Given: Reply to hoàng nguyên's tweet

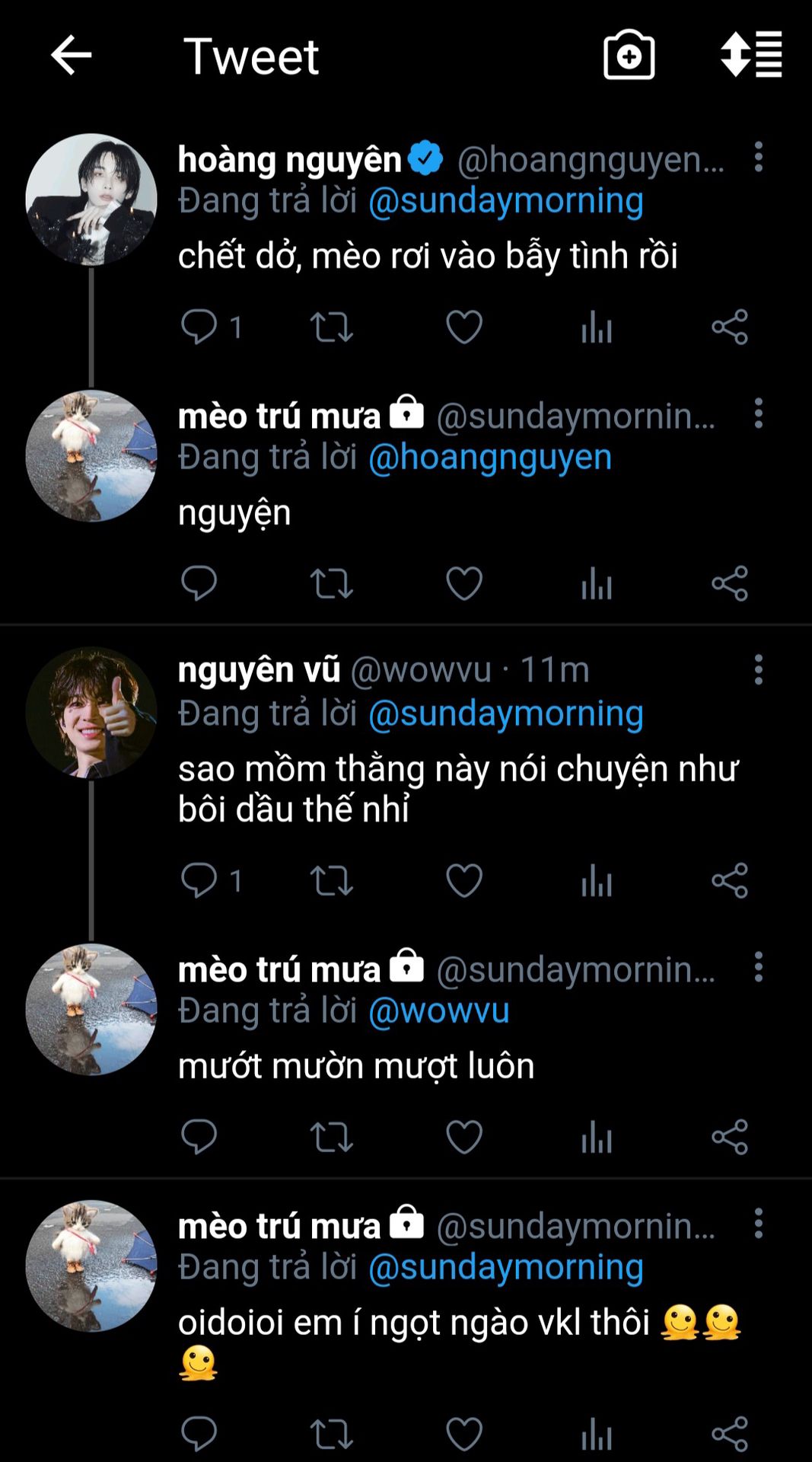Looking at the screenshot, I should [199, 327].
